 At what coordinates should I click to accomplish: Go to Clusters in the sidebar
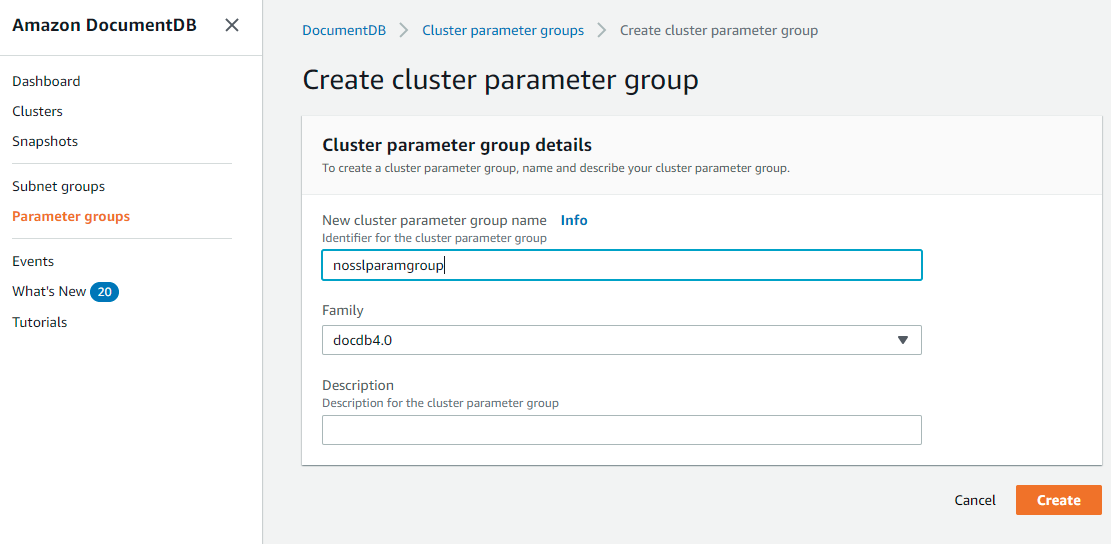click(x=38, y=111)
